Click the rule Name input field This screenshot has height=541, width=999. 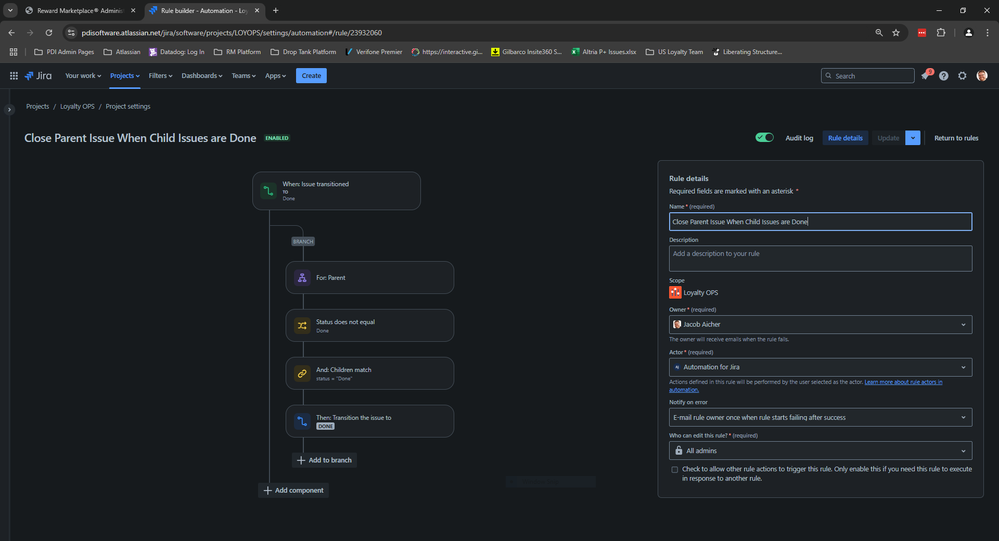820,222
